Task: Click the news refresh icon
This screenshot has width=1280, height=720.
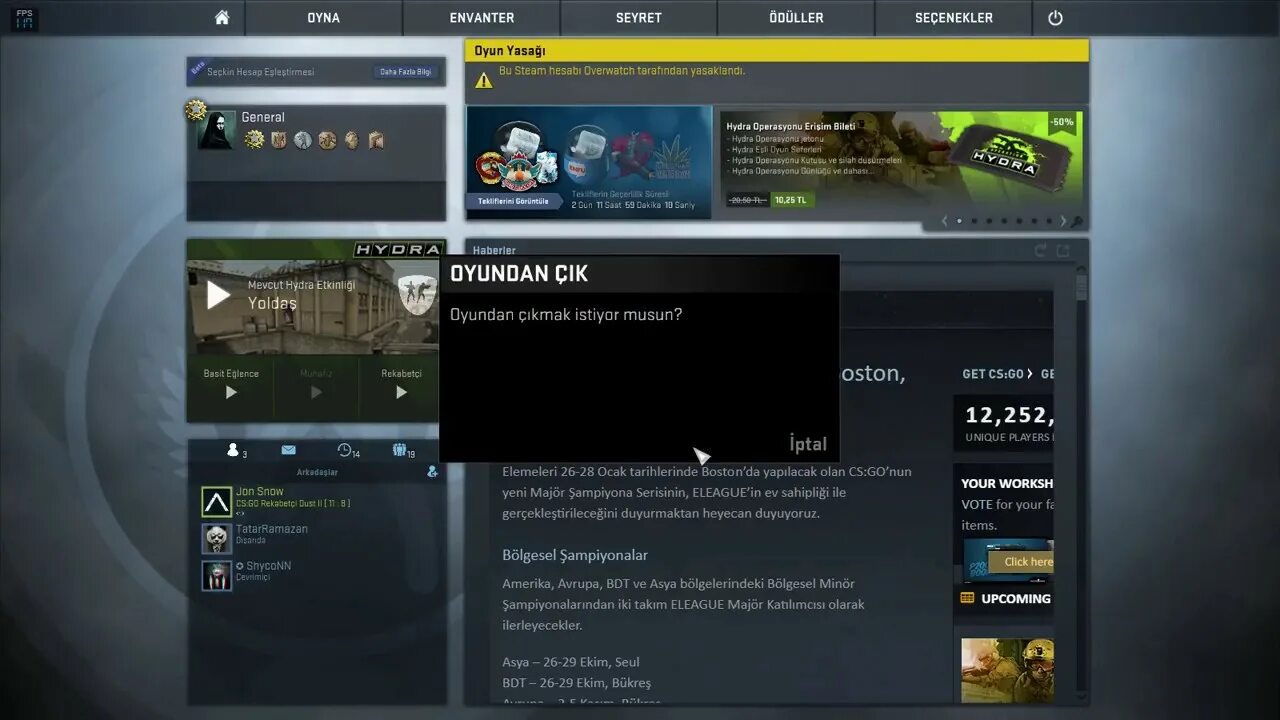Action: [x=1040, y=250]
